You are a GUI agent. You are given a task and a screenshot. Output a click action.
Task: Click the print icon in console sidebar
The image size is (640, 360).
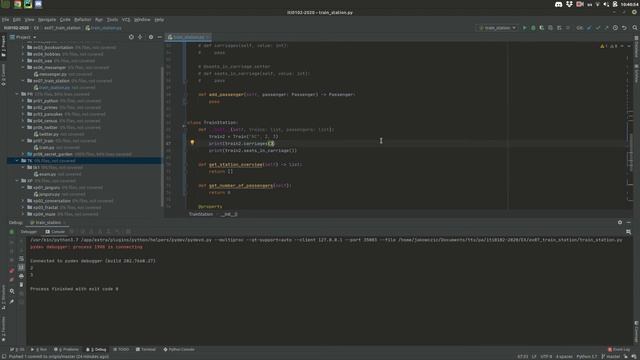[21, 276]
